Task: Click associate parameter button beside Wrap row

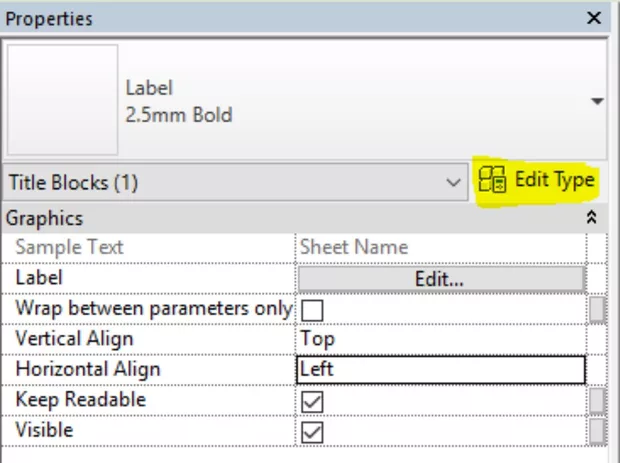Action: [x=597, y=310]
